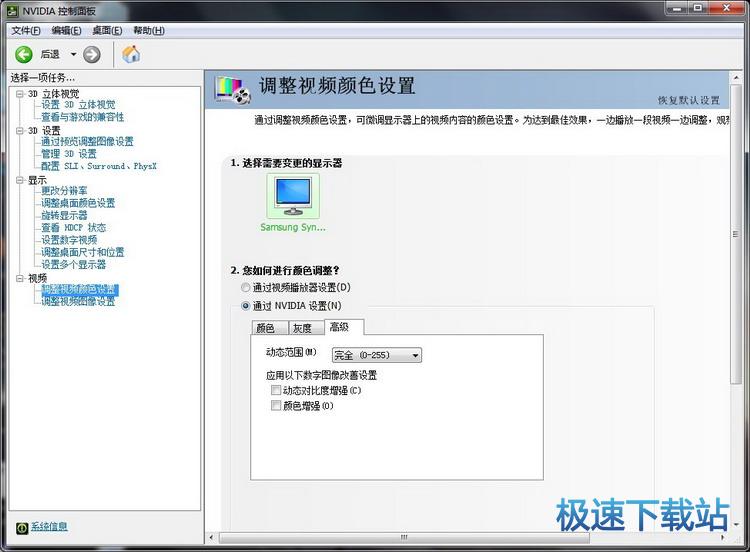Open 查看与游戏的兼容性 task
This screenshot has height=552, width=750.
82,117
